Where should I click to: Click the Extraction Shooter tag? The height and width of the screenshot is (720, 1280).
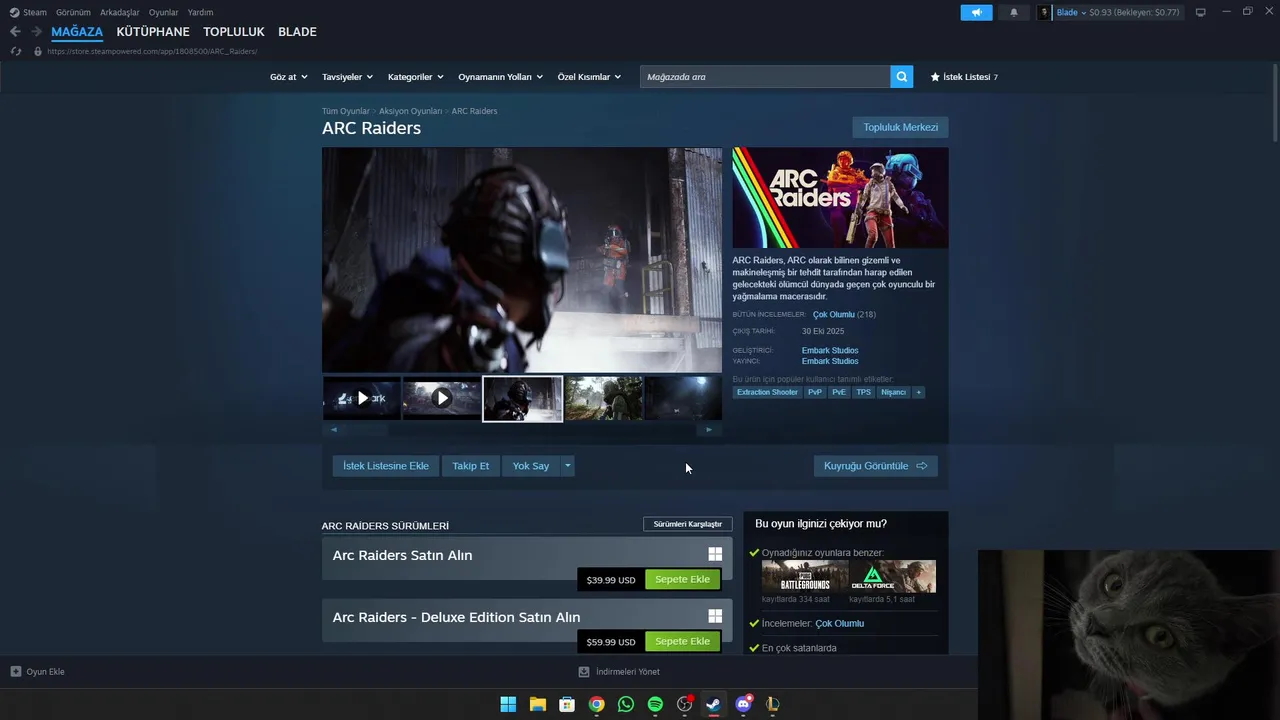(x=767, y=392)
